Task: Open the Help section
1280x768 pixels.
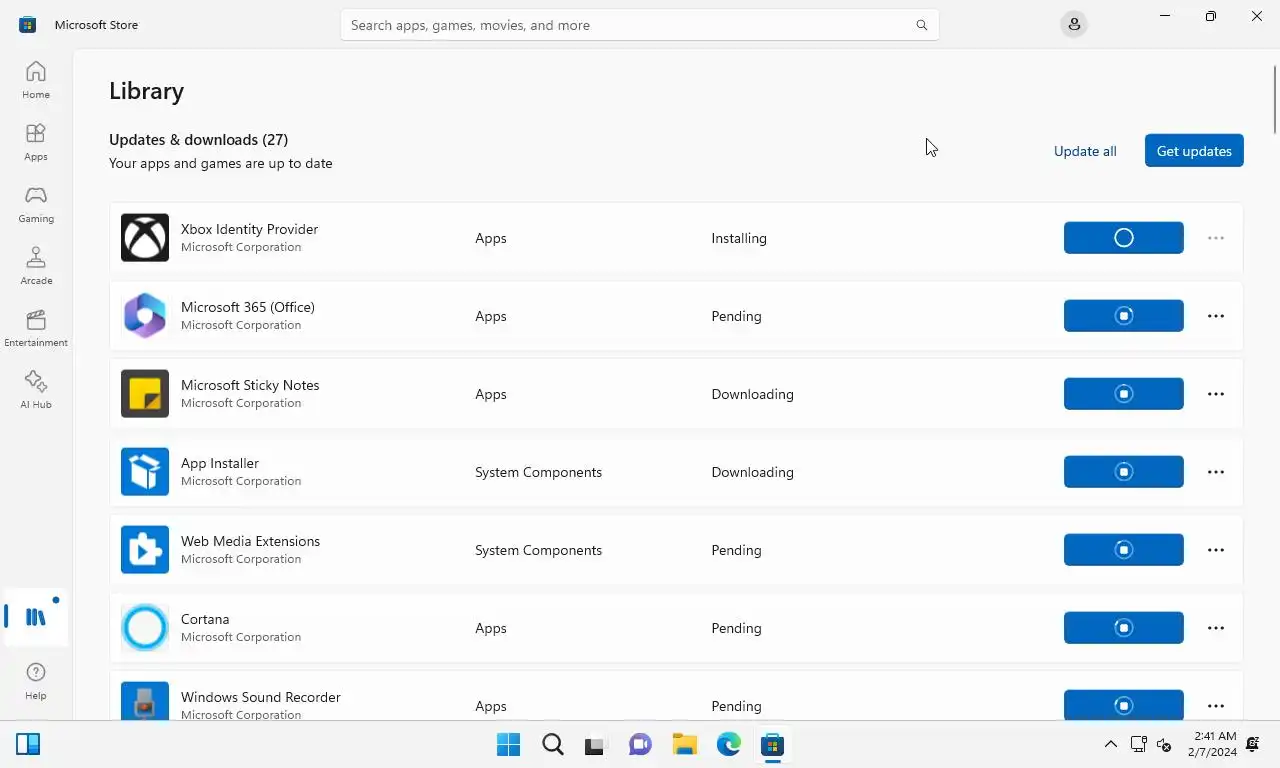Action: coord(36,681)
